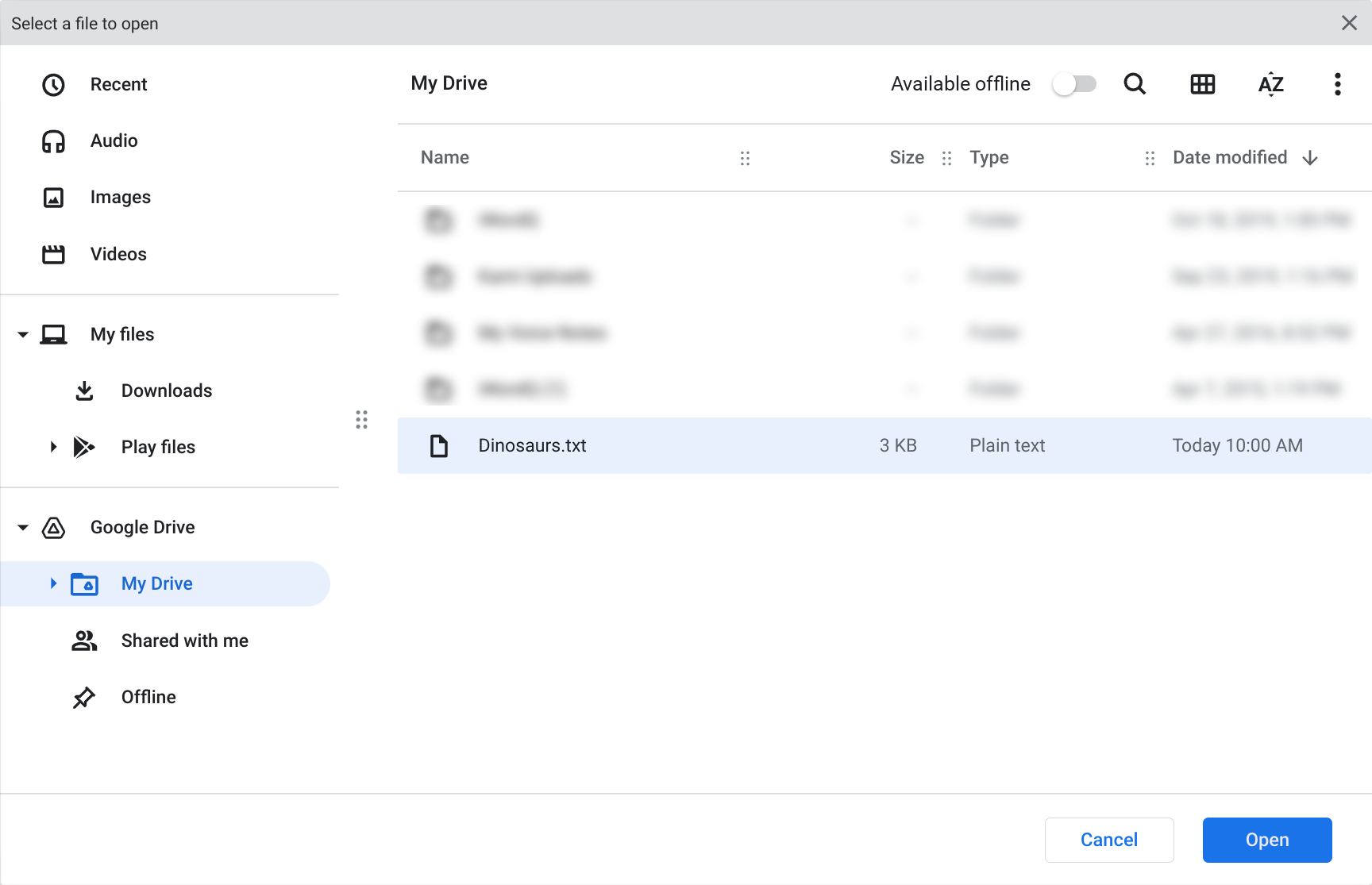The image size is (1372, 885).
Task: Open the Offline section
Action: pyautogui.click(x=148, y=697)
